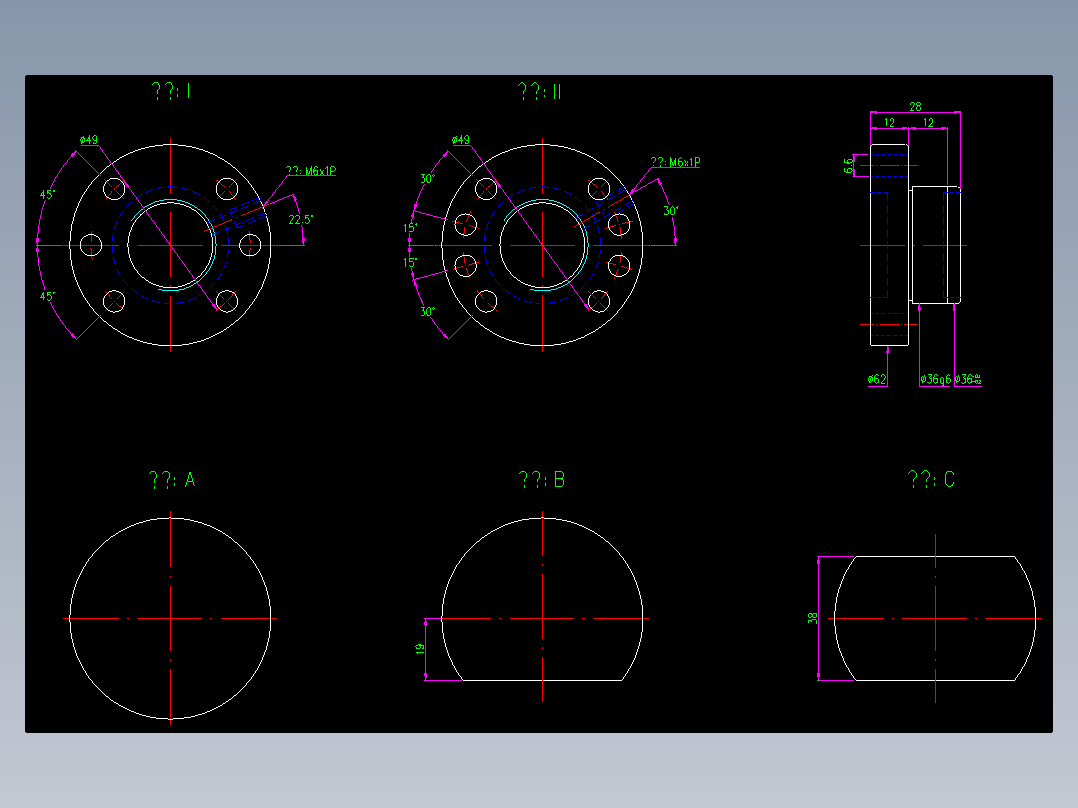This screenshot has width=1078, height=808.
Task: Select the view title labeled "??: I"
Action: (x=170, y=91)
